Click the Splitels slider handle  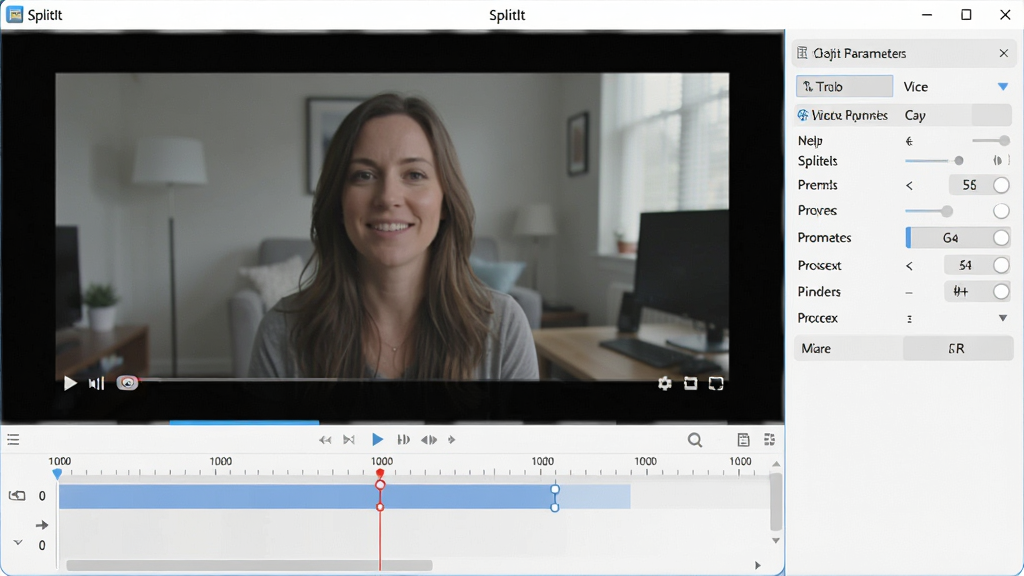coord(959,161)
